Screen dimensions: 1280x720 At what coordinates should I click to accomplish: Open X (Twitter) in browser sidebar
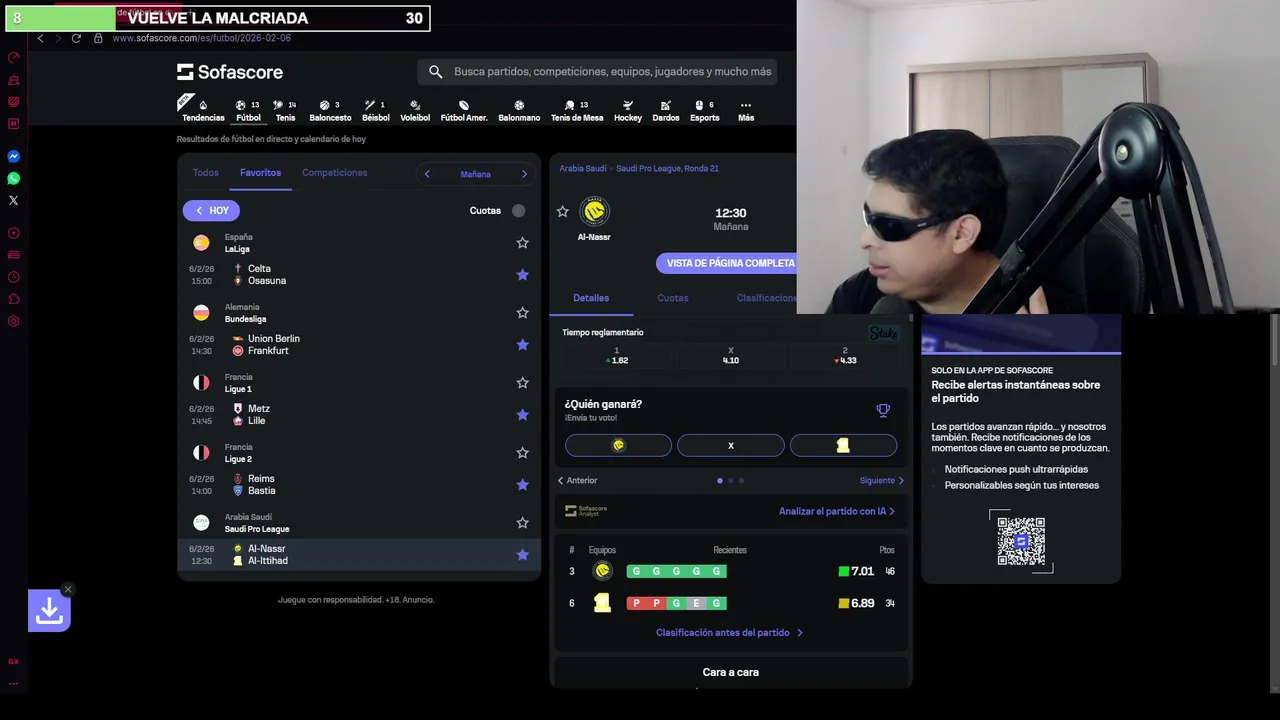[x=14, y=200]
